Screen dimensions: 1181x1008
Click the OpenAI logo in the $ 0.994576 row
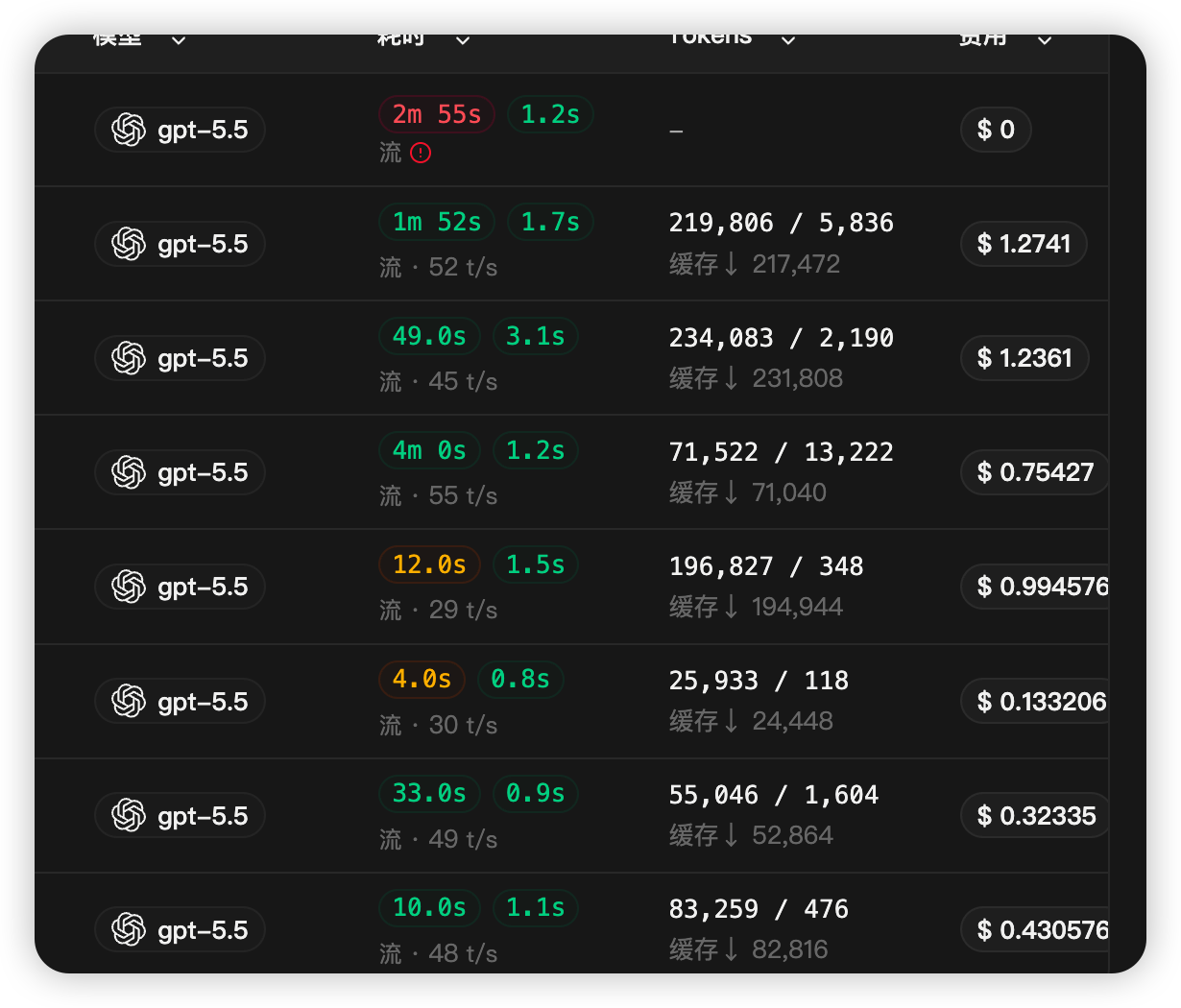click(x=129, y=587)
